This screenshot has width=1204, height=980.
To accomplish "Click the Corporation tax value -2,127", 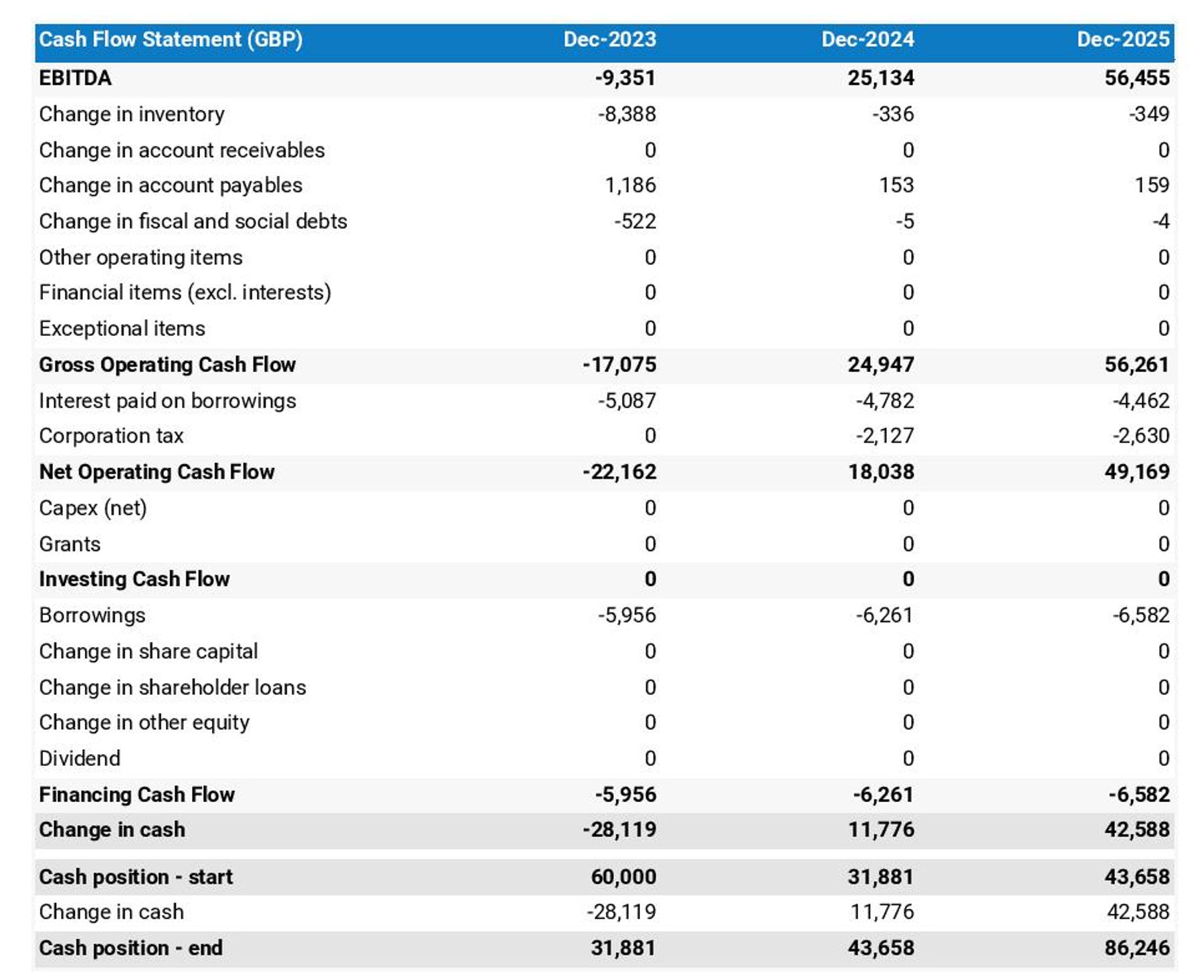I will (882, 435).
